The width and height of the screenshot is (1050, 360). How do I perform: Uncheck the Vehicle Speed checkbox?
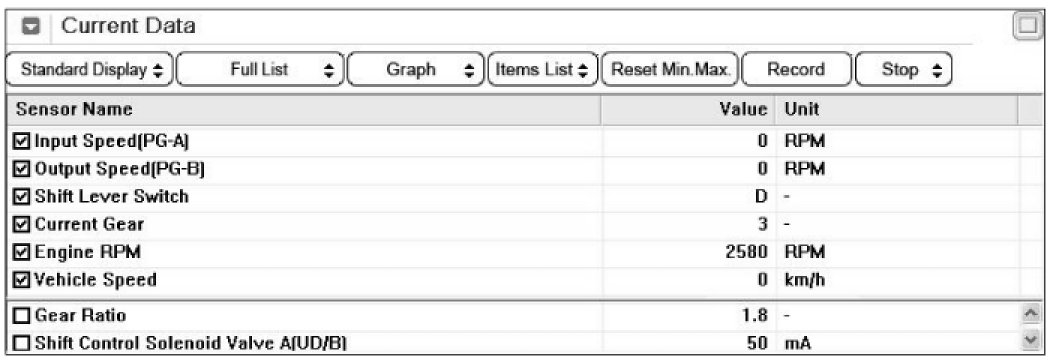[22, 280]
